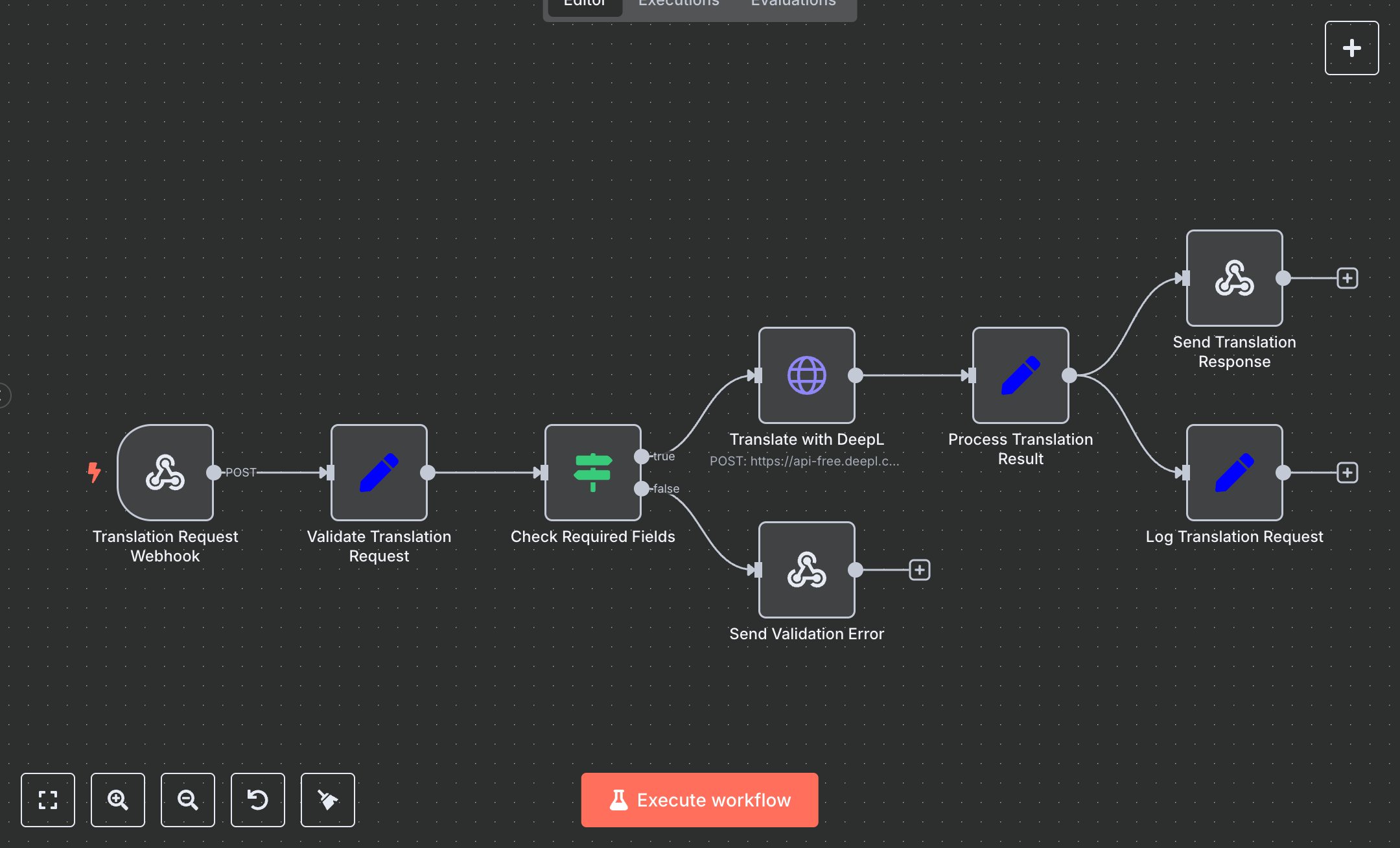Click the false output connector on Check Required Fields
1400x848 pixels.
click(642, 488)
